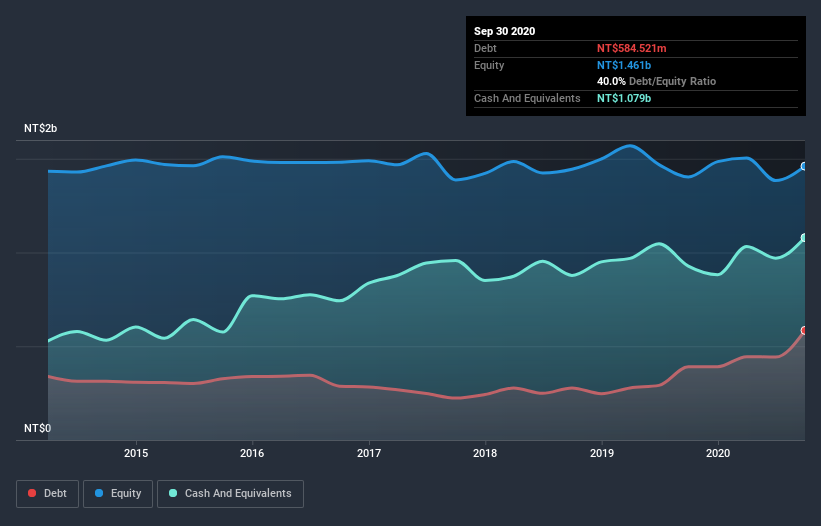Click the blue Equity endpoint marker
Viewport: 821px width, 526px height.
[805, 166]
